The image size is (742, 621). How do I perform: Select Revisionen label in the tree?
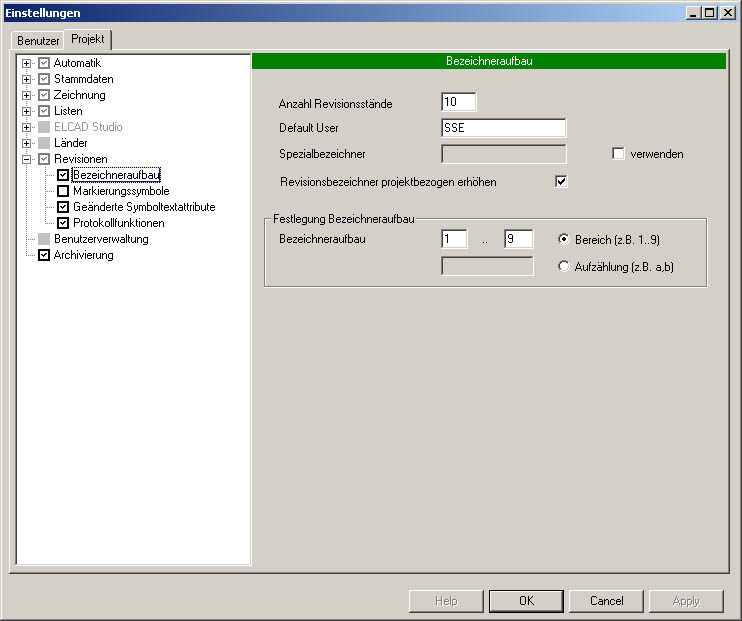click(x=80, y=159)
